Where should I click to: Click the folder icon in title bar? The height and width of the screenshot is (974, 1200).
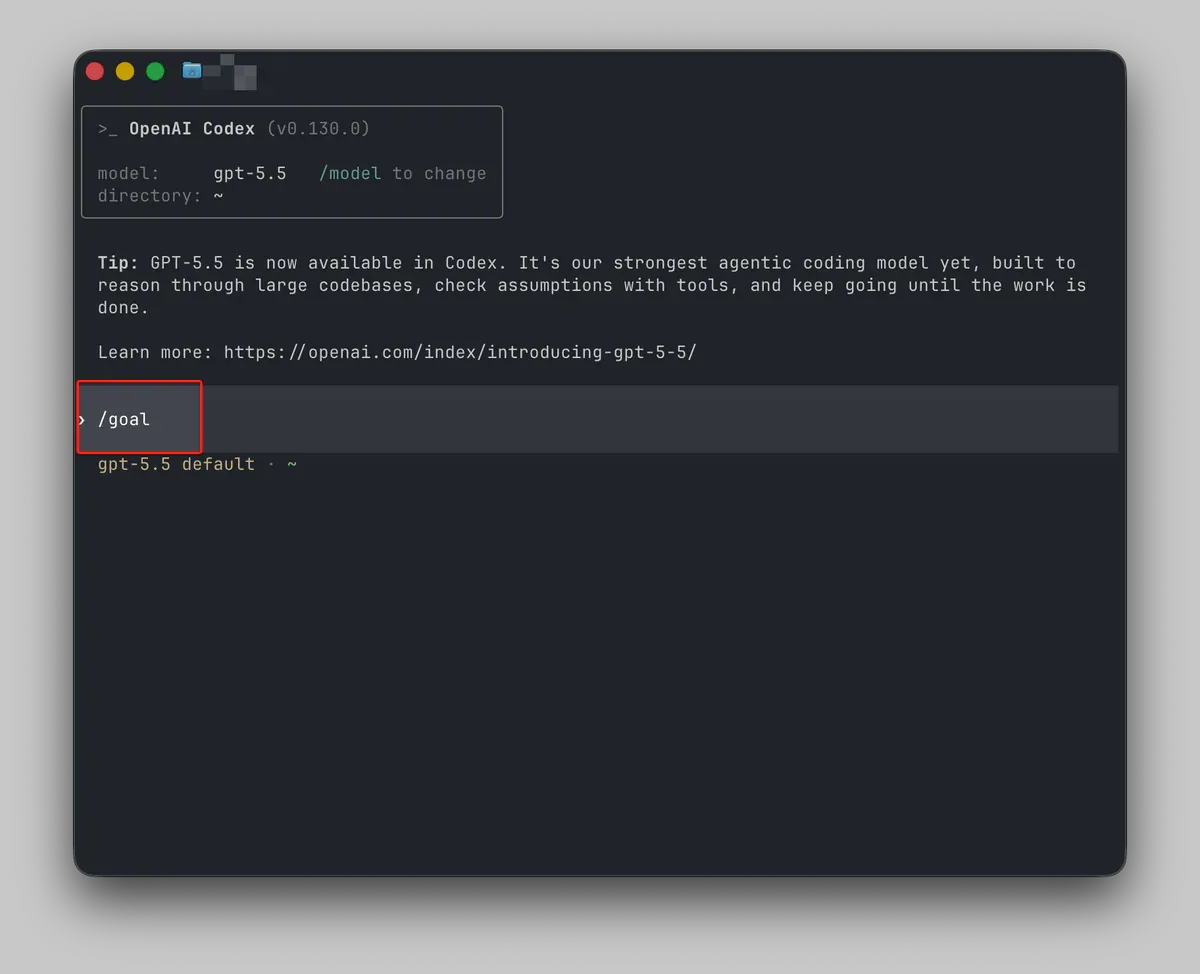coord(192,70)
